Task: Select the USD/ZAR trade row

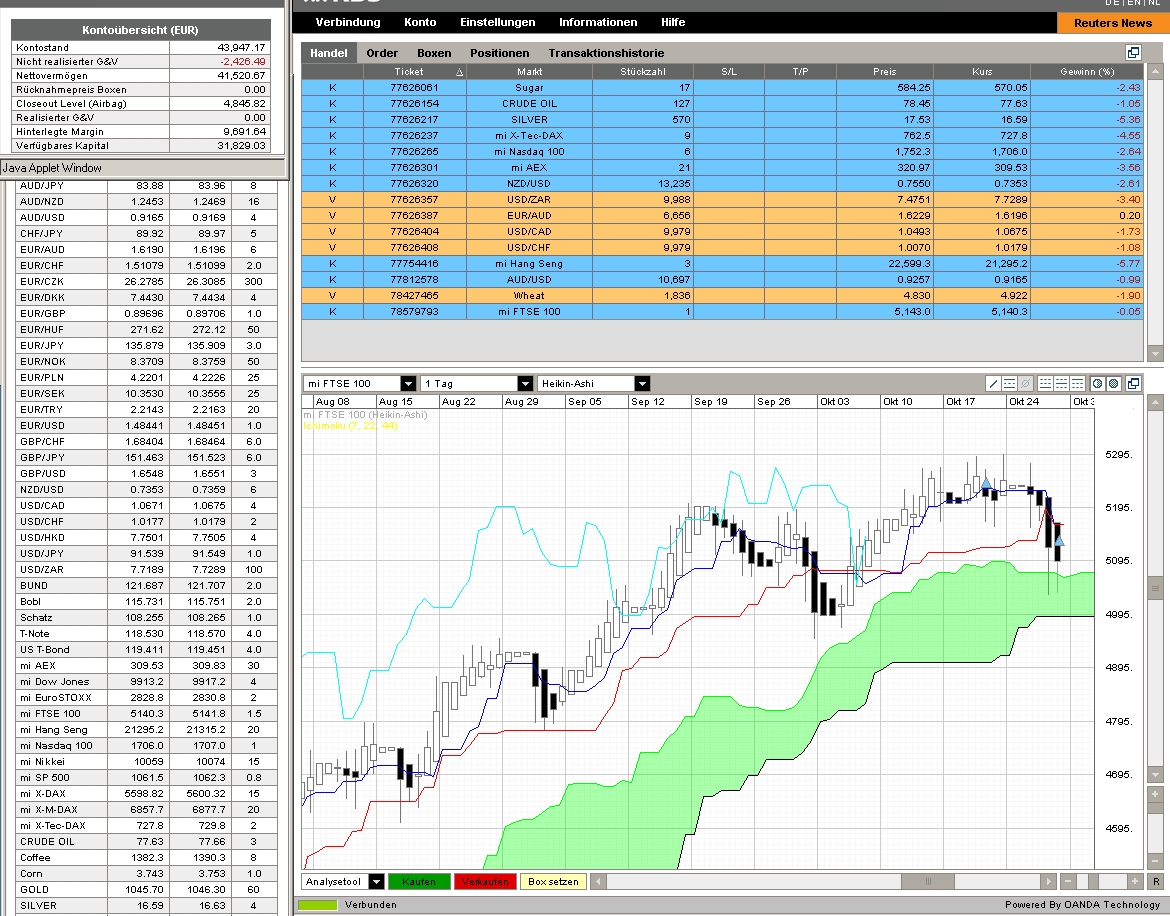Action: (x=722, y=199)
